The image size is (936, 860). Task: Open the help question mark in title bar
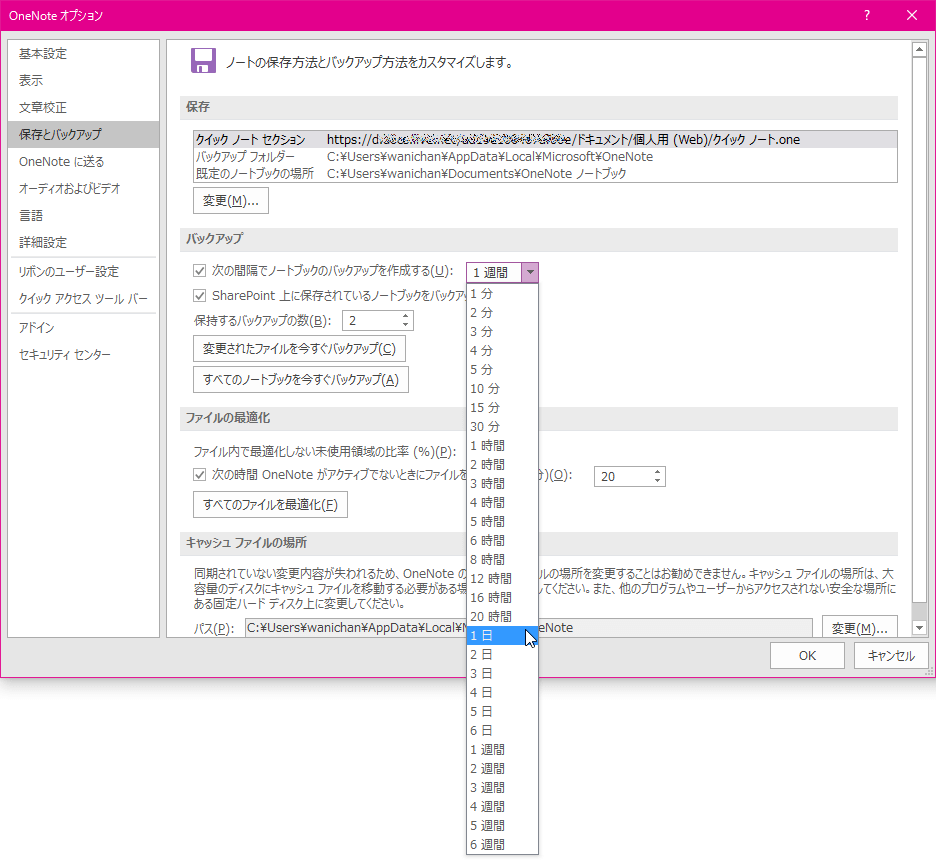[867, 16]
